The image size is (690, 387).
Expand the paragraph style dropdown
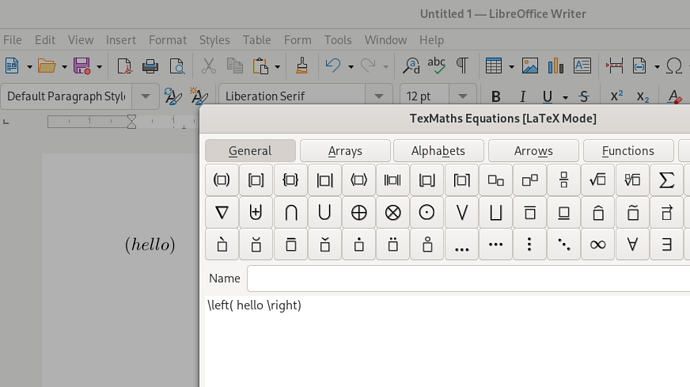click(145, 96)
